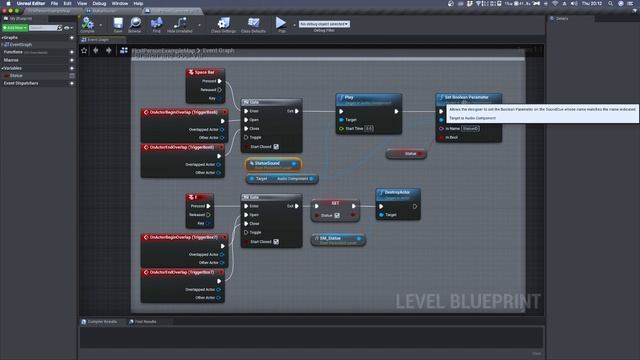The height and width of the screenshot is (360, 640).
Task: Click the back navigation arrow in graph
Action: [96, 50]
